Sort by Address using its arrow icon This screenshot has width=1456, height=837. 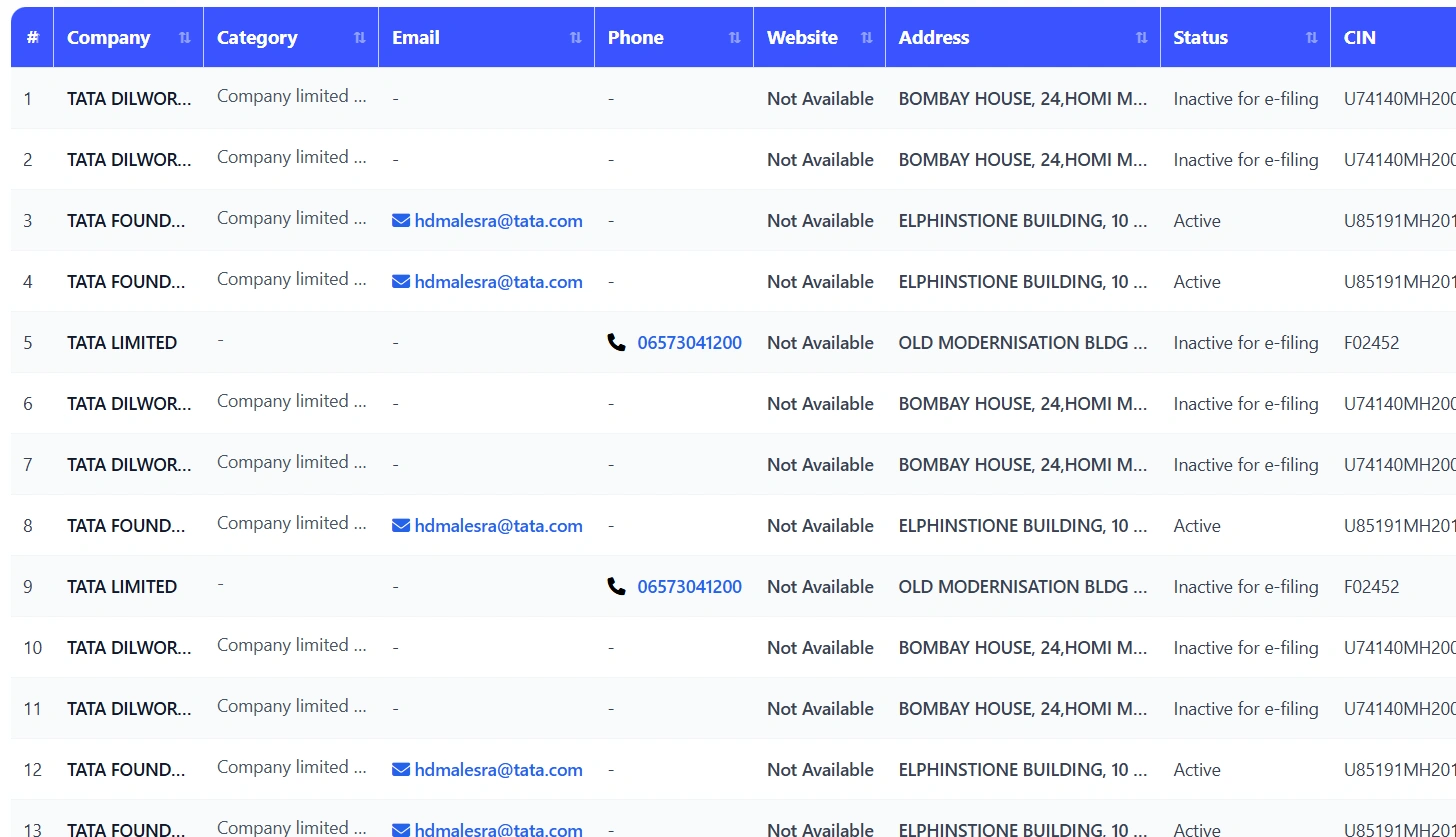pos(1141,38)
